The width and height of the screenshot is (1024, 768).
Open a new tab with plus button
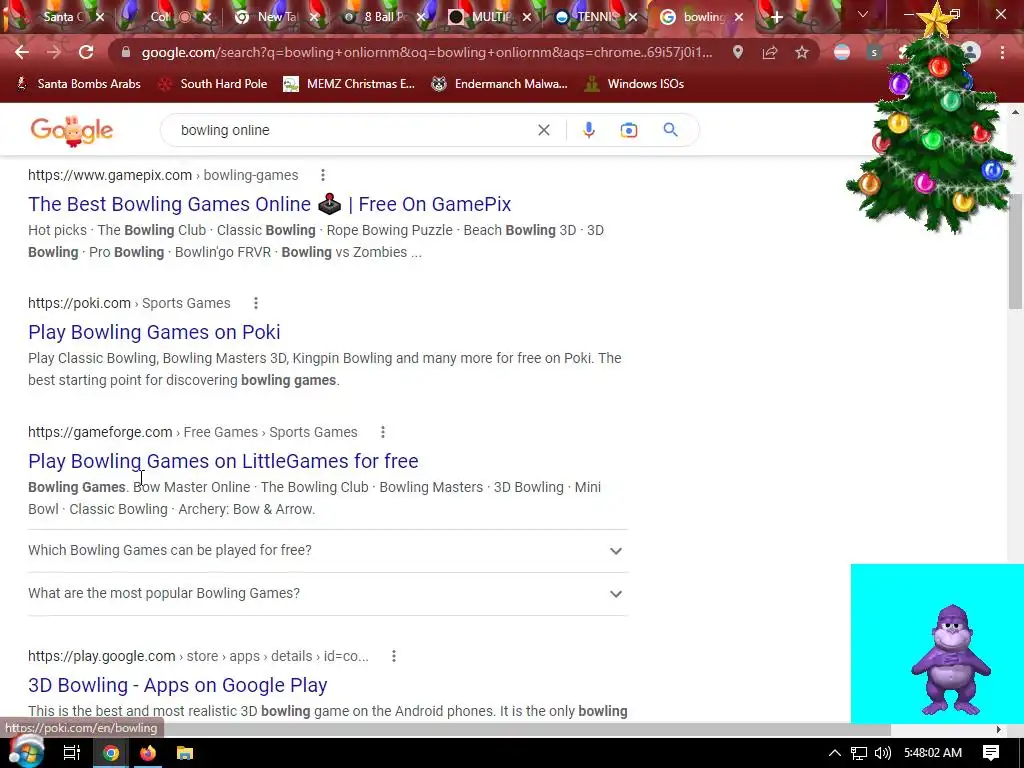click(776, 17)
